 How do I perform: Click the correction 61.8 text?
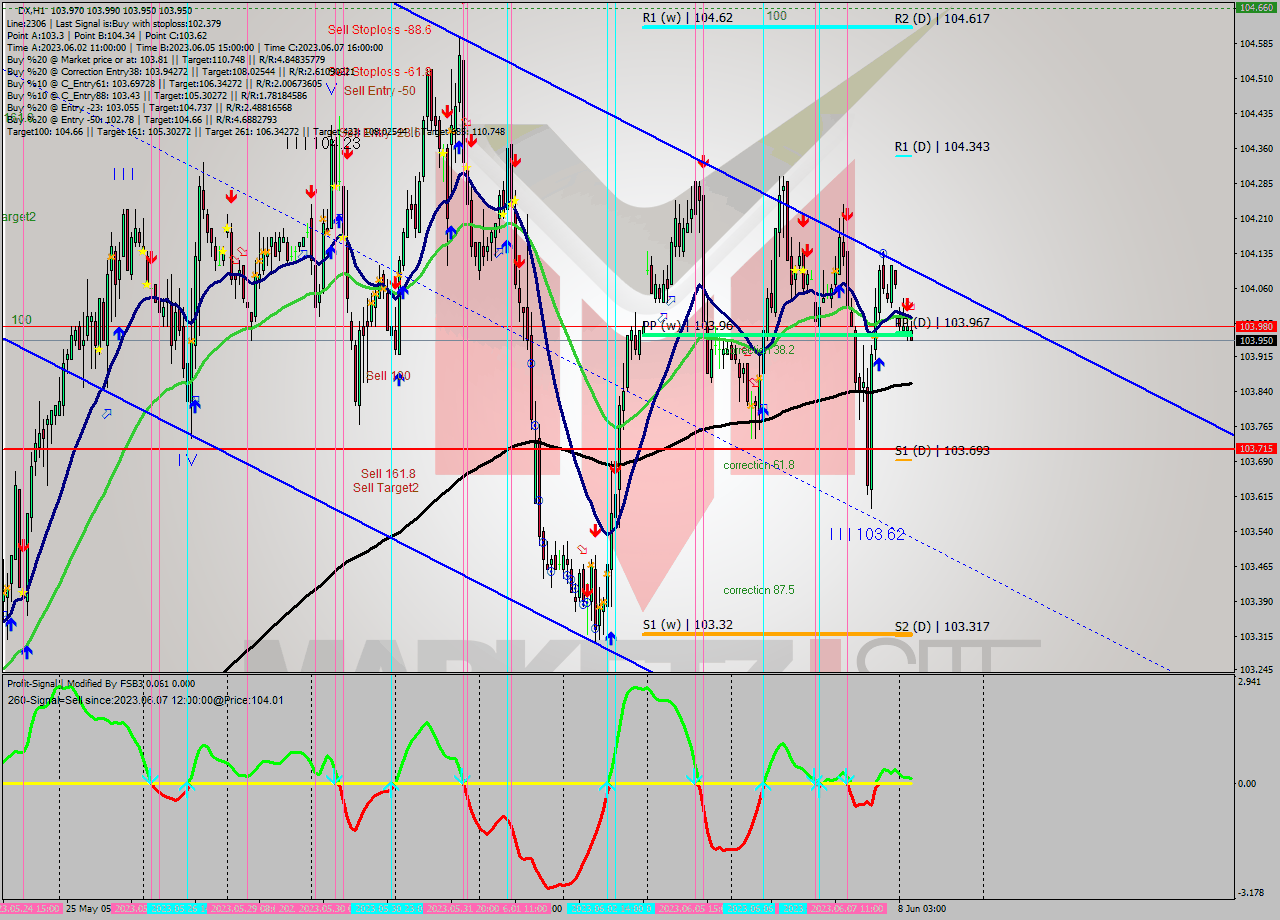[759, 465]
